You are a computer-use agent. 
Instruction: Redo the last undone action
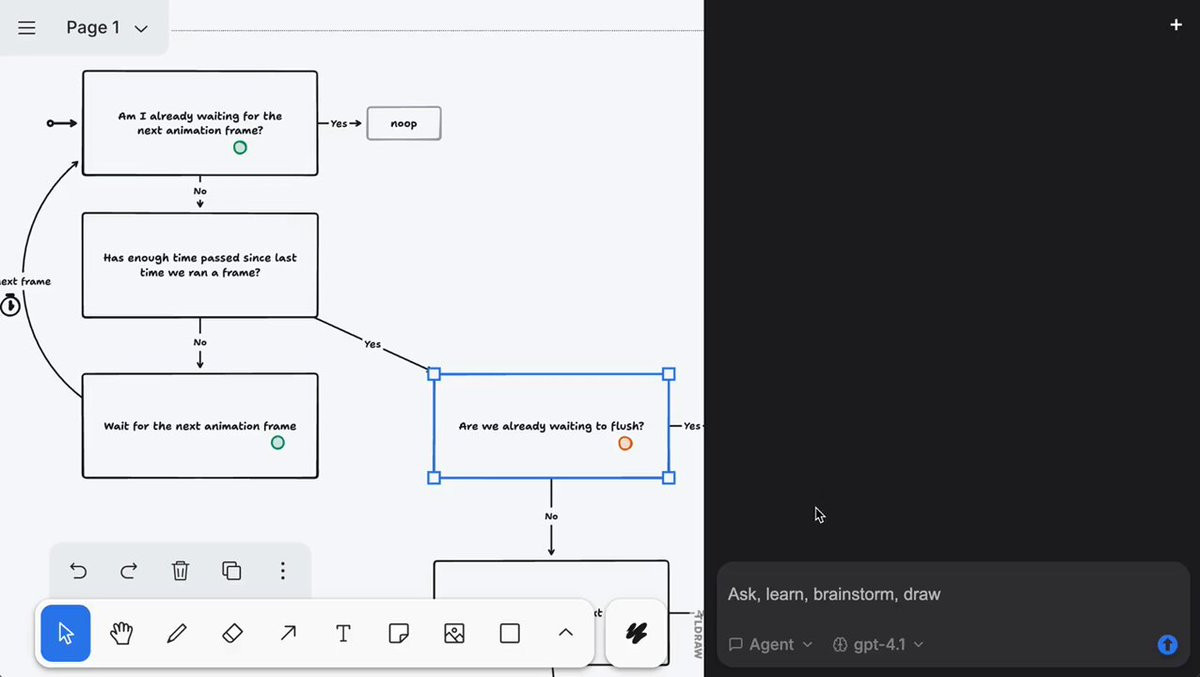[129, 571]
